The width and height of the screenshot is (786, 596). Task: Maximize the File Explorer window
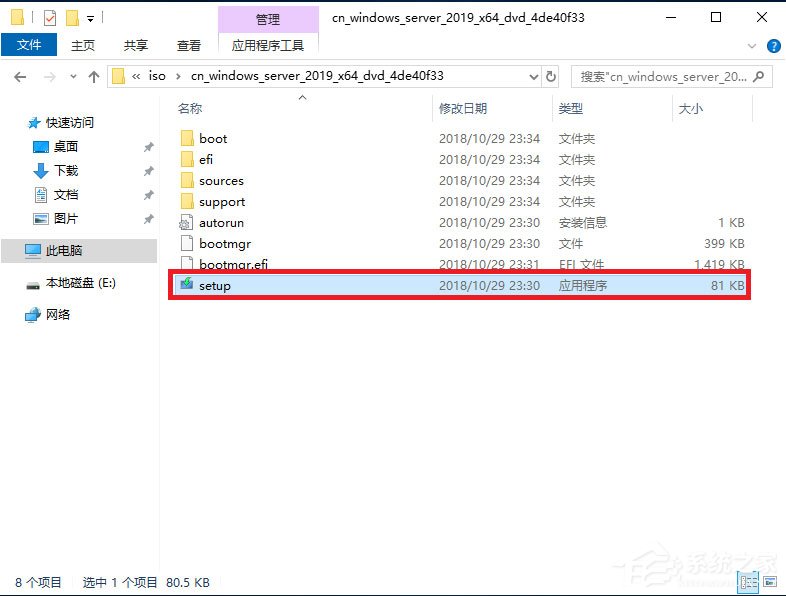point(716,18)
